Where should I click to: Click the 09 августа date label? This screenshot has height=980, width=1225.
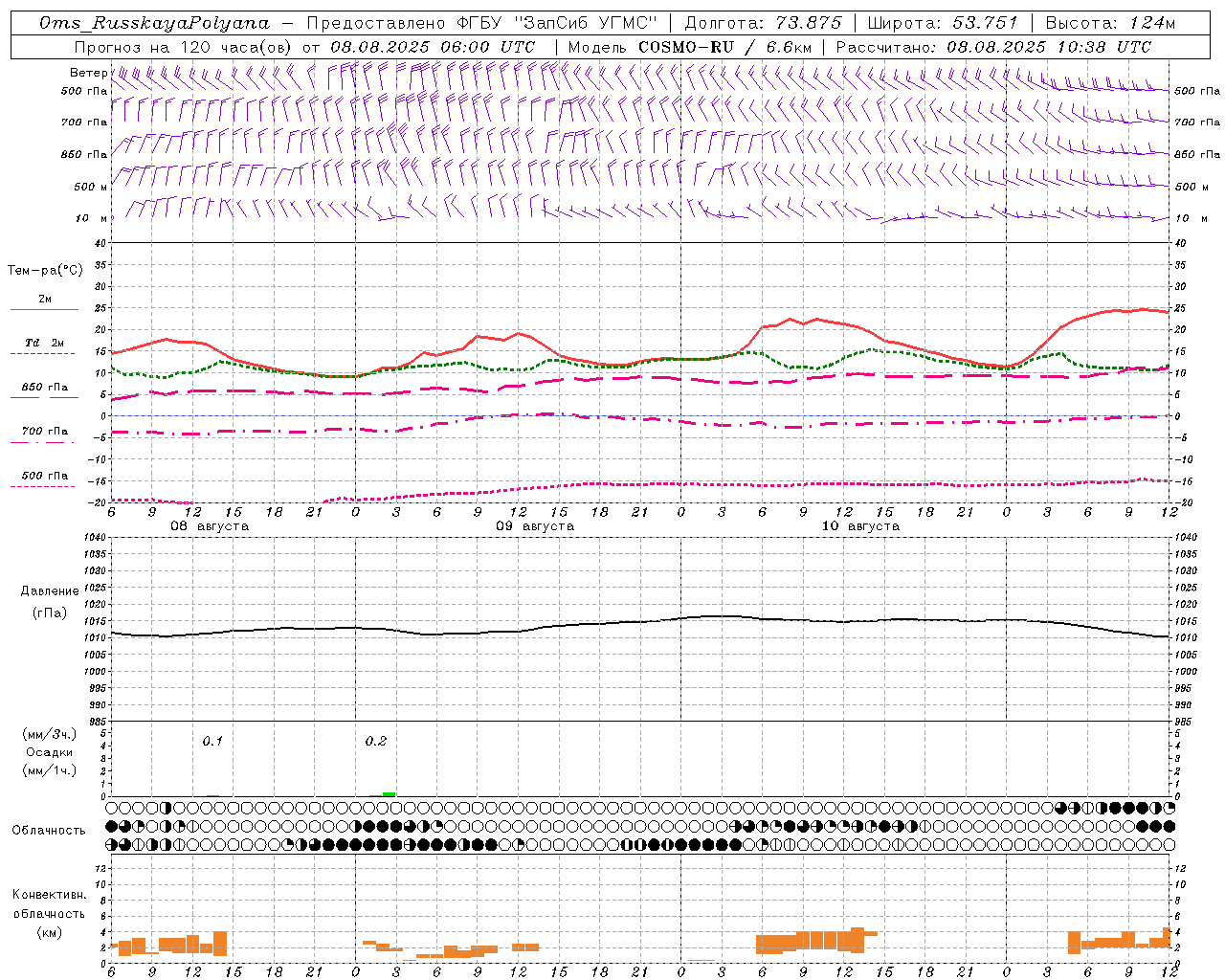535,526
